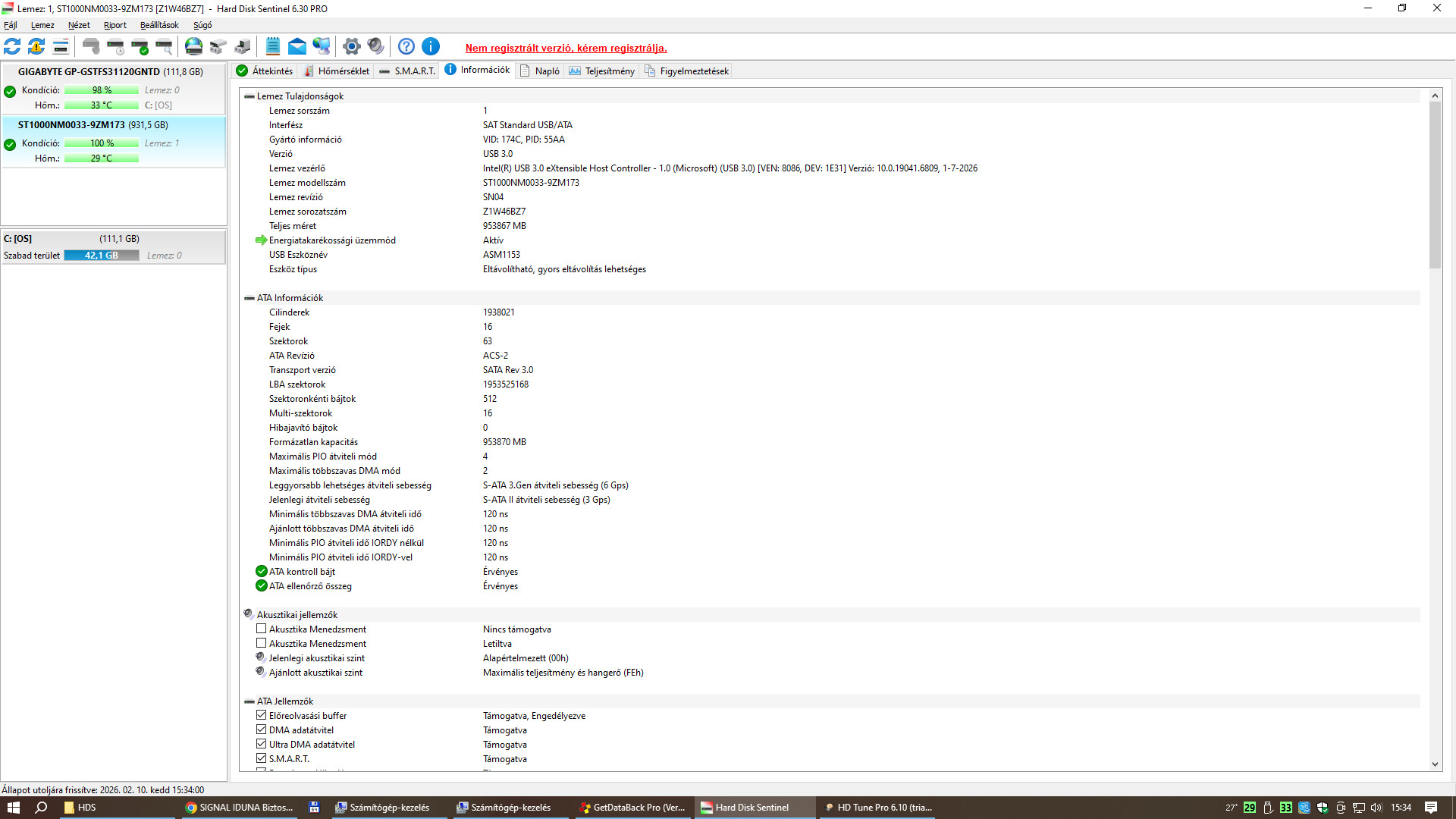Collapse the Lemez Tulajdonságok section
Image resolution: width=1456 pixels, height=819 pixels.
click(249, 96)
